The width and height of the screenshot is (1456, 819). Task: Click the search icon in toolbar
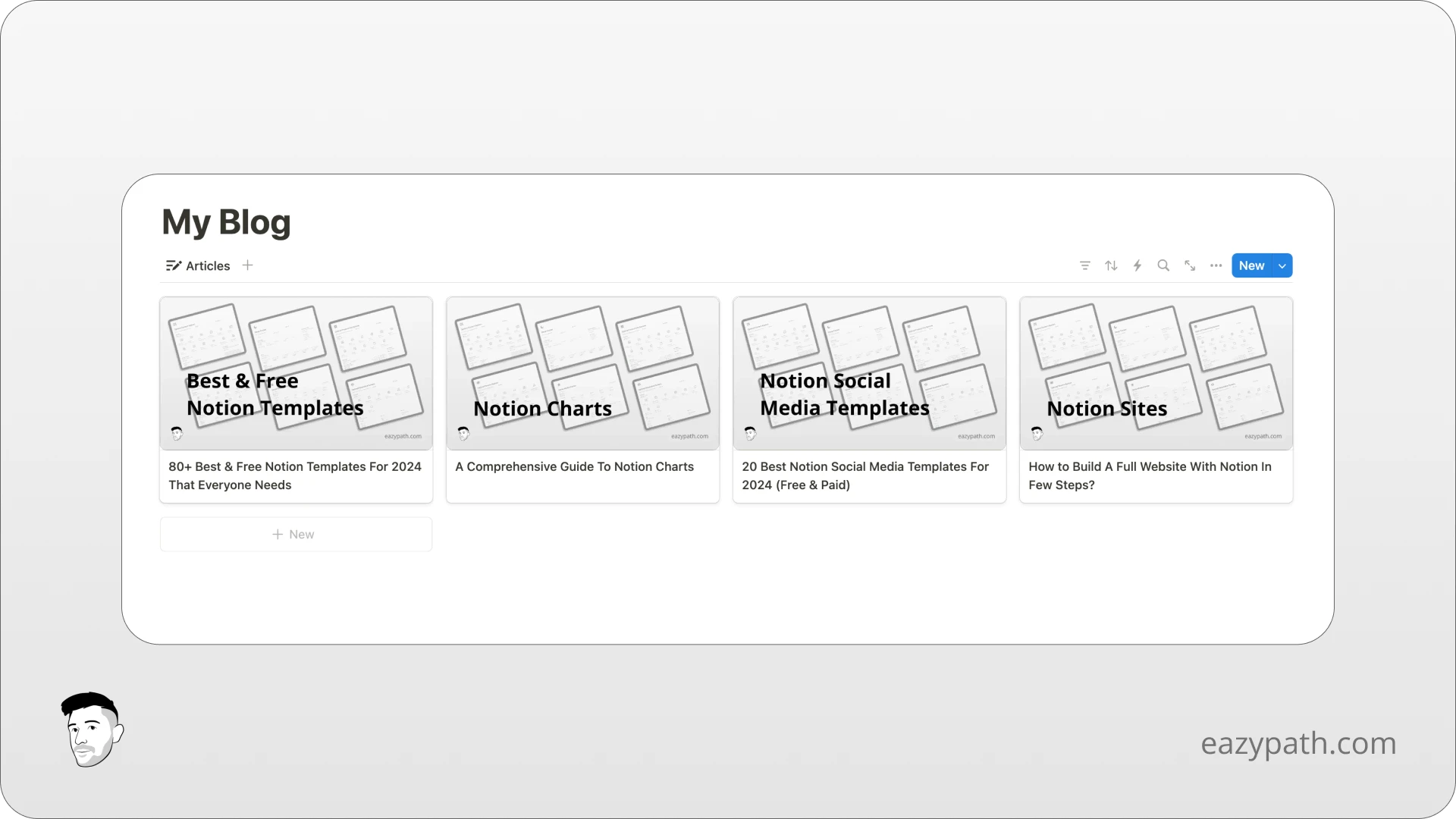click(1163, 265)
